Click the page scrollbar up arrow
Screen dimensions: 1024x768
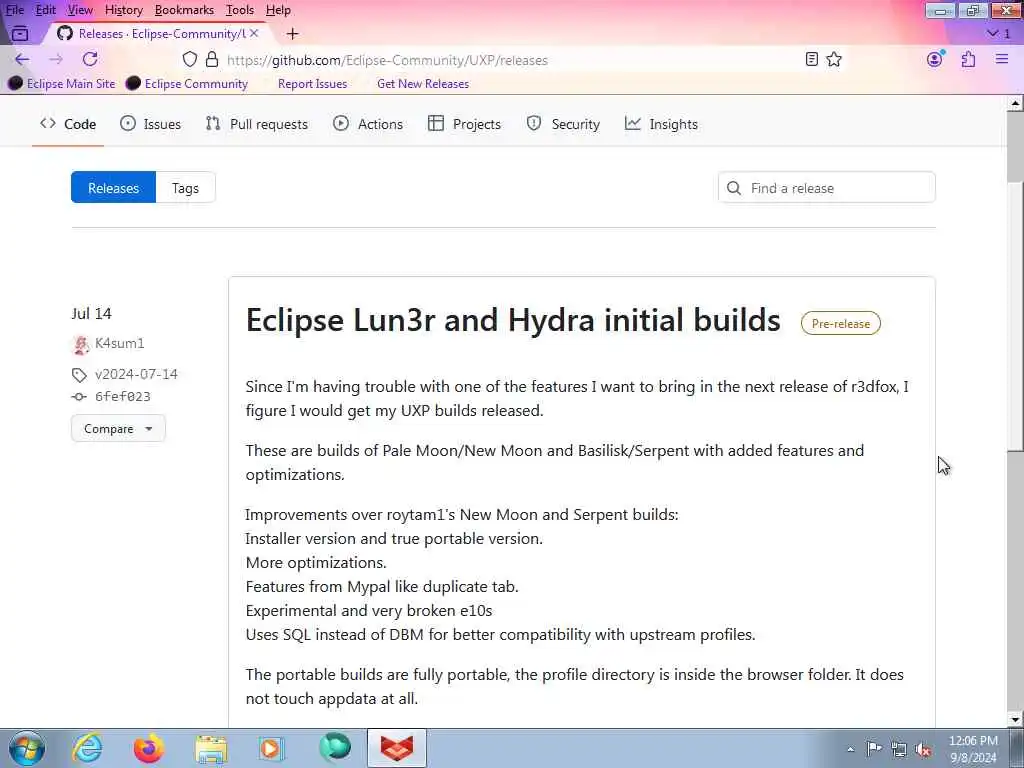point(1016,103)
